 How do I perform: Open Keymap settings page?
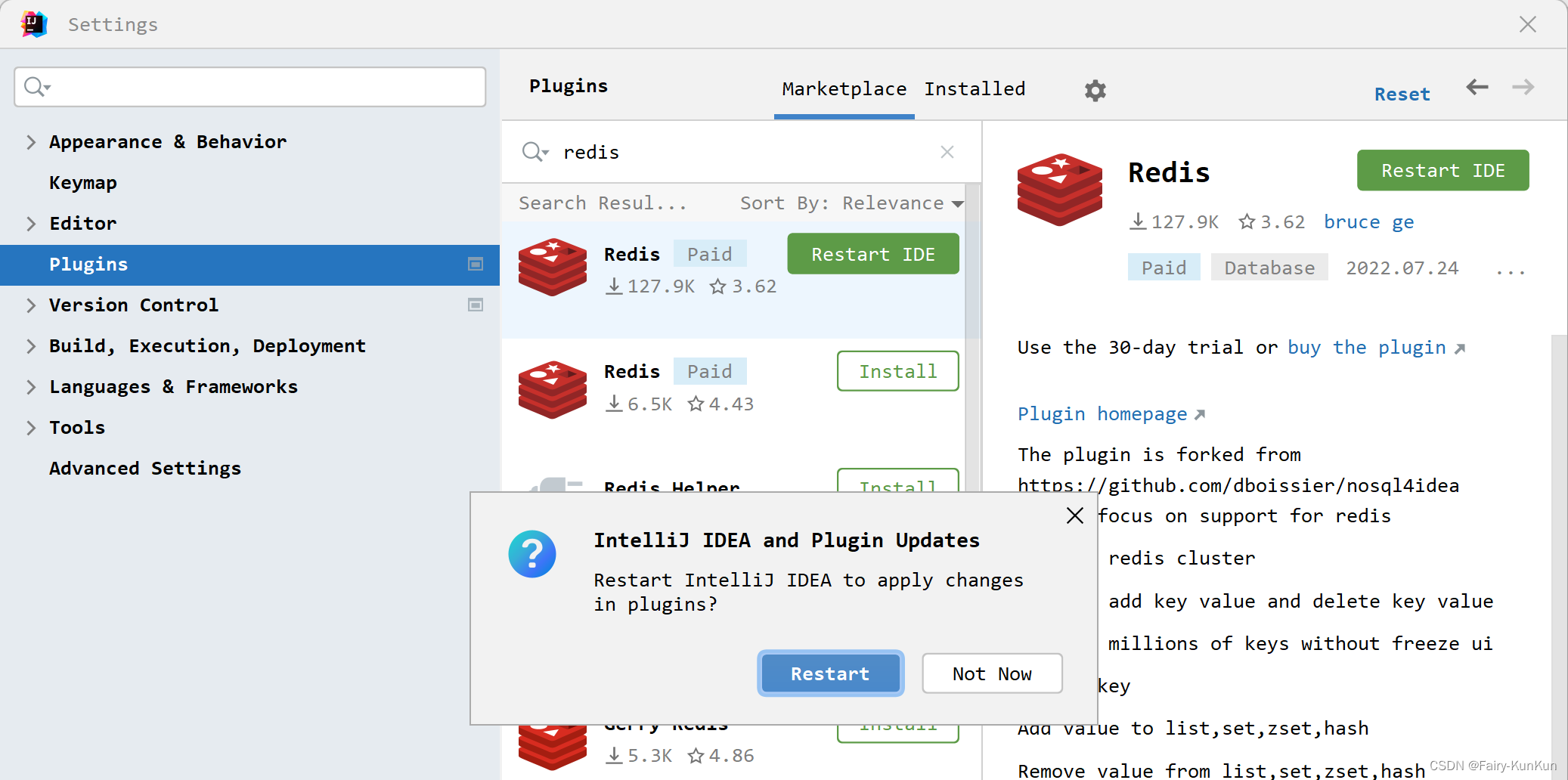pyautogui.click(x=83, y=183)
